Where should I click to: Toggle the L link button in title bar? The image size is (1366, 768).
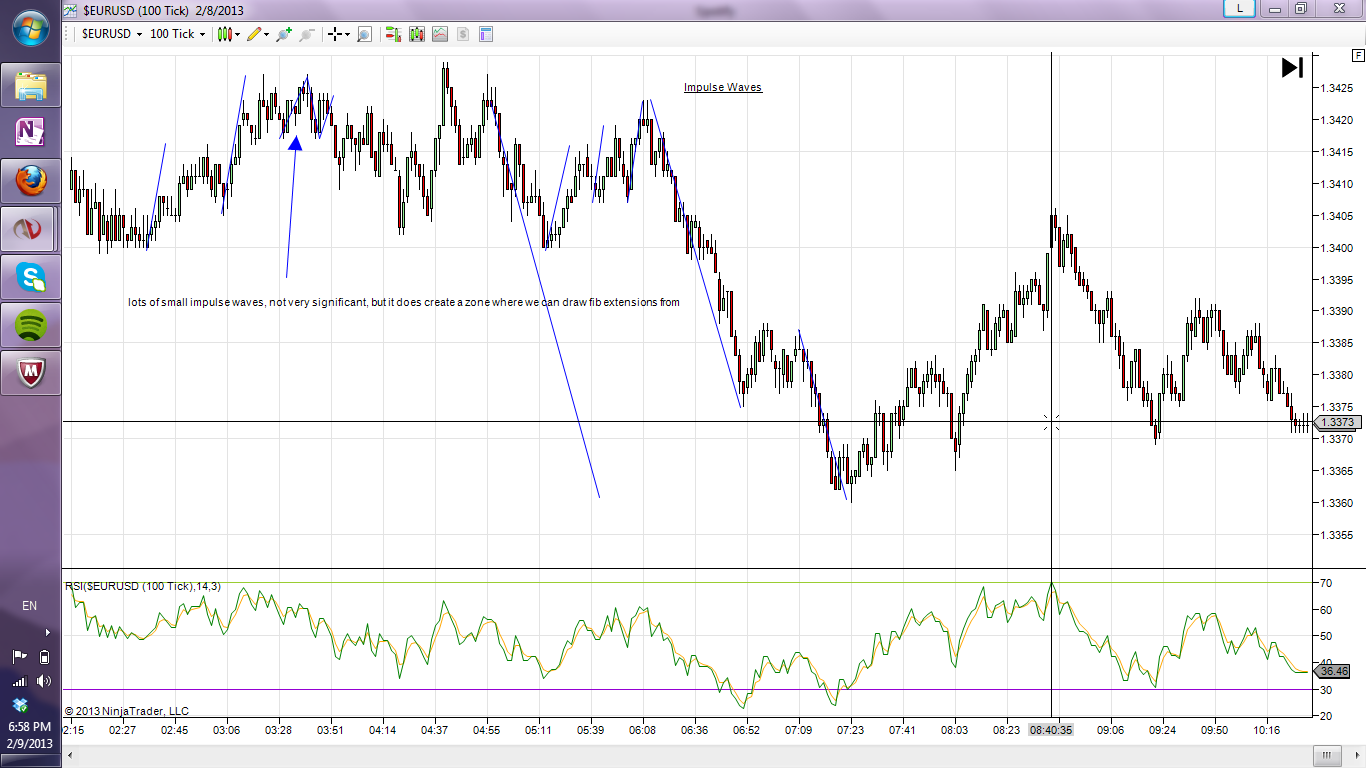(x=1240, y=8)
